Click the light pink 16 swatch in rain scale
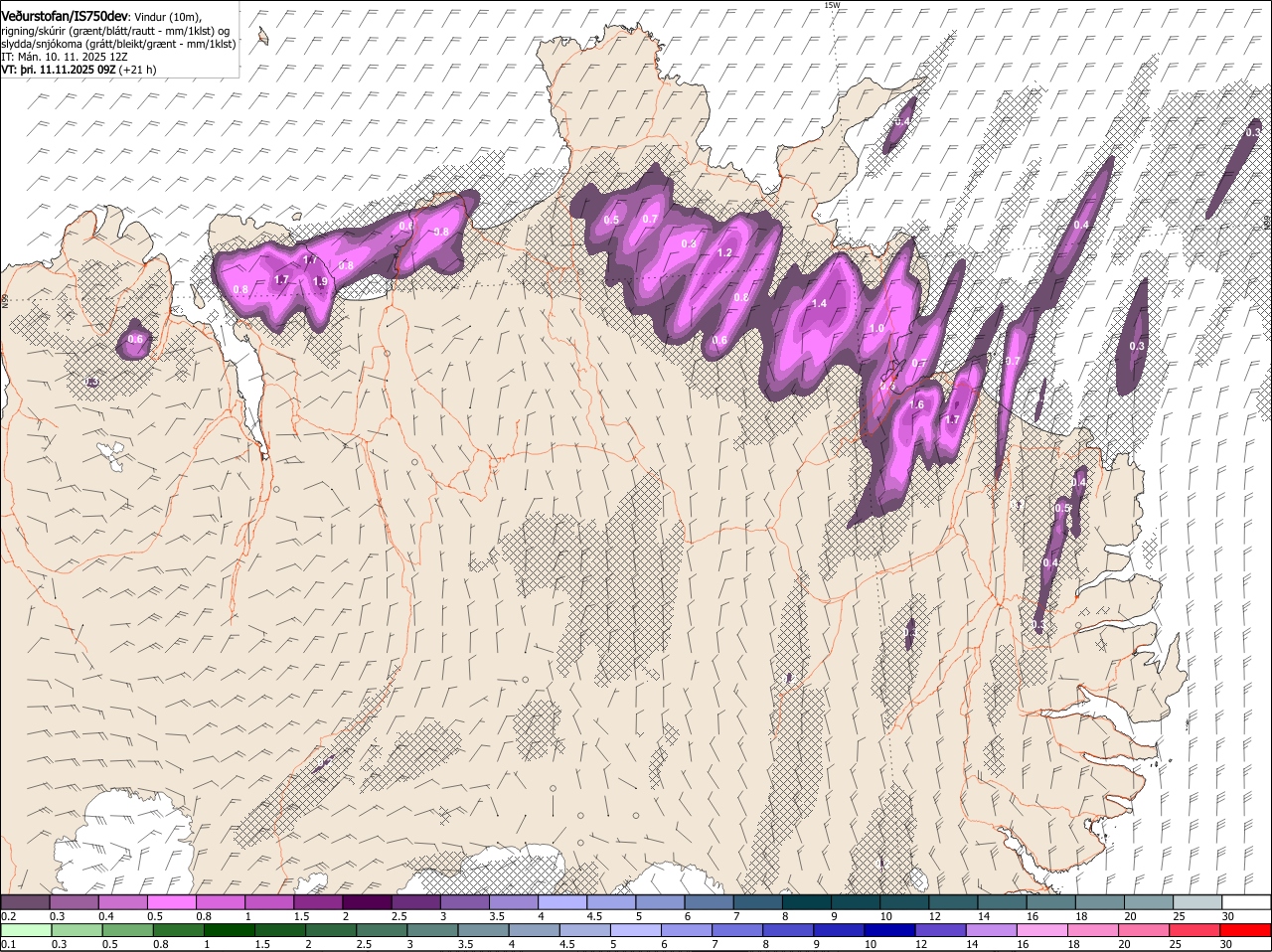The image size is (1272, 952). (1041, 931)
